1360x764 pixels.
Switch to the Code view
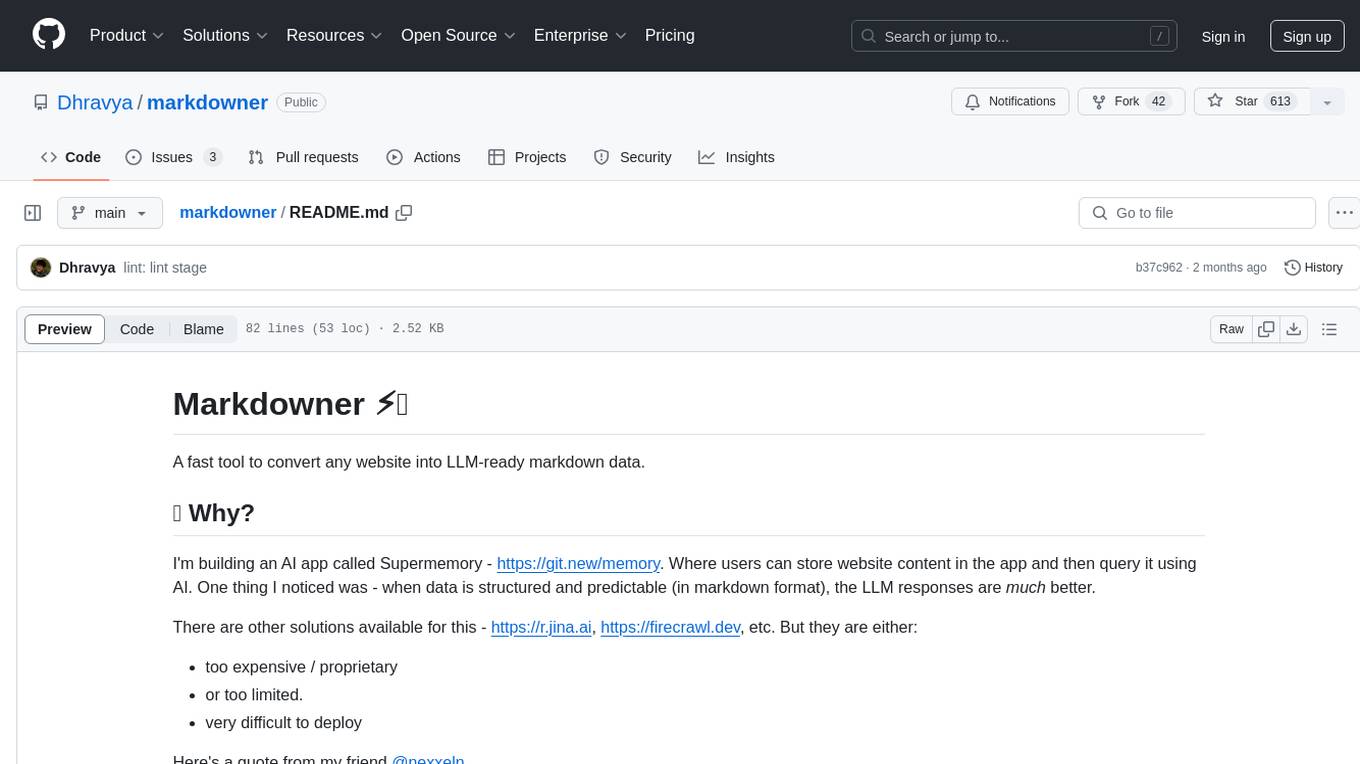click(x=137, y=329)
